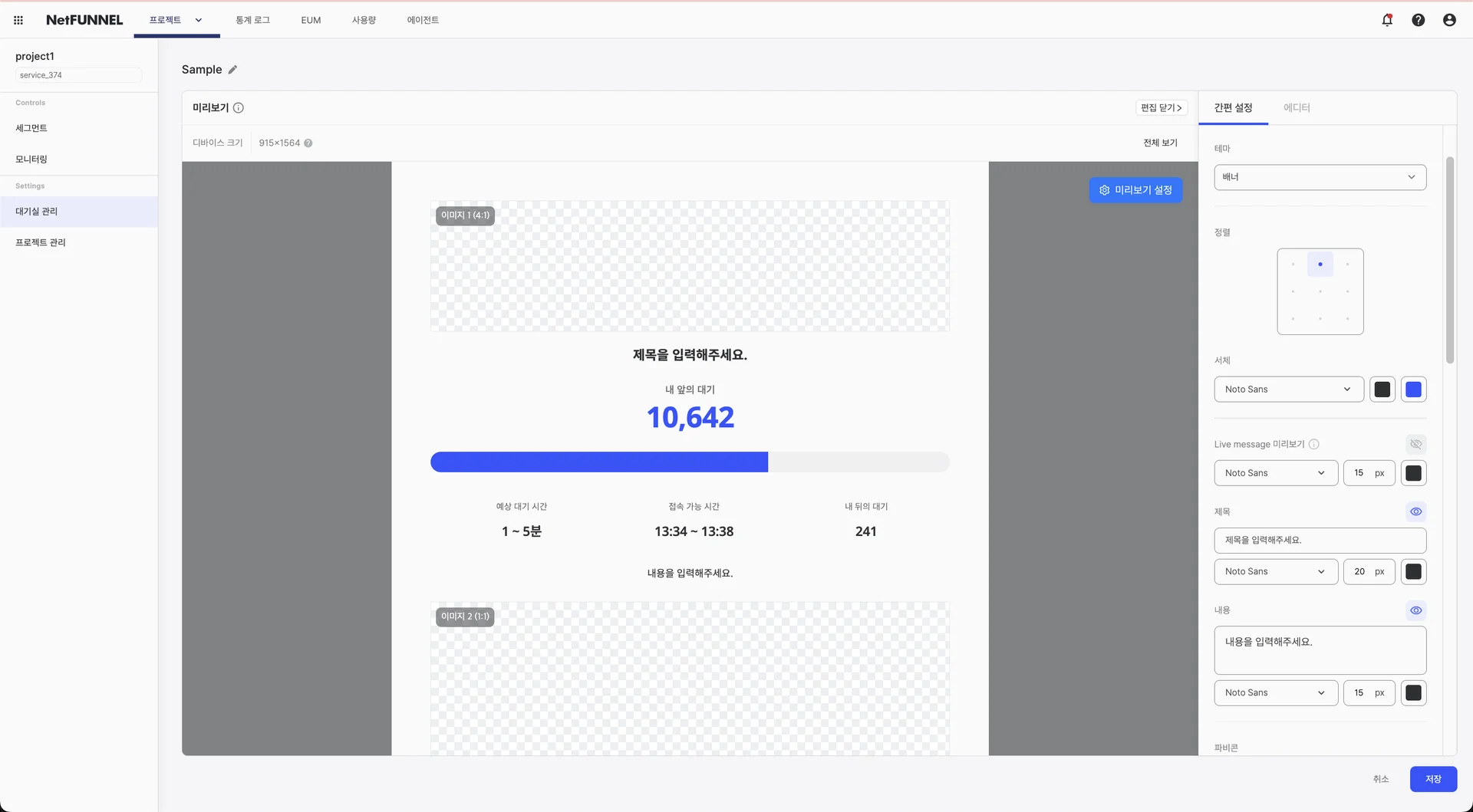
Task: Pick the blue accent color swatch
Action: coord(1413,390)
